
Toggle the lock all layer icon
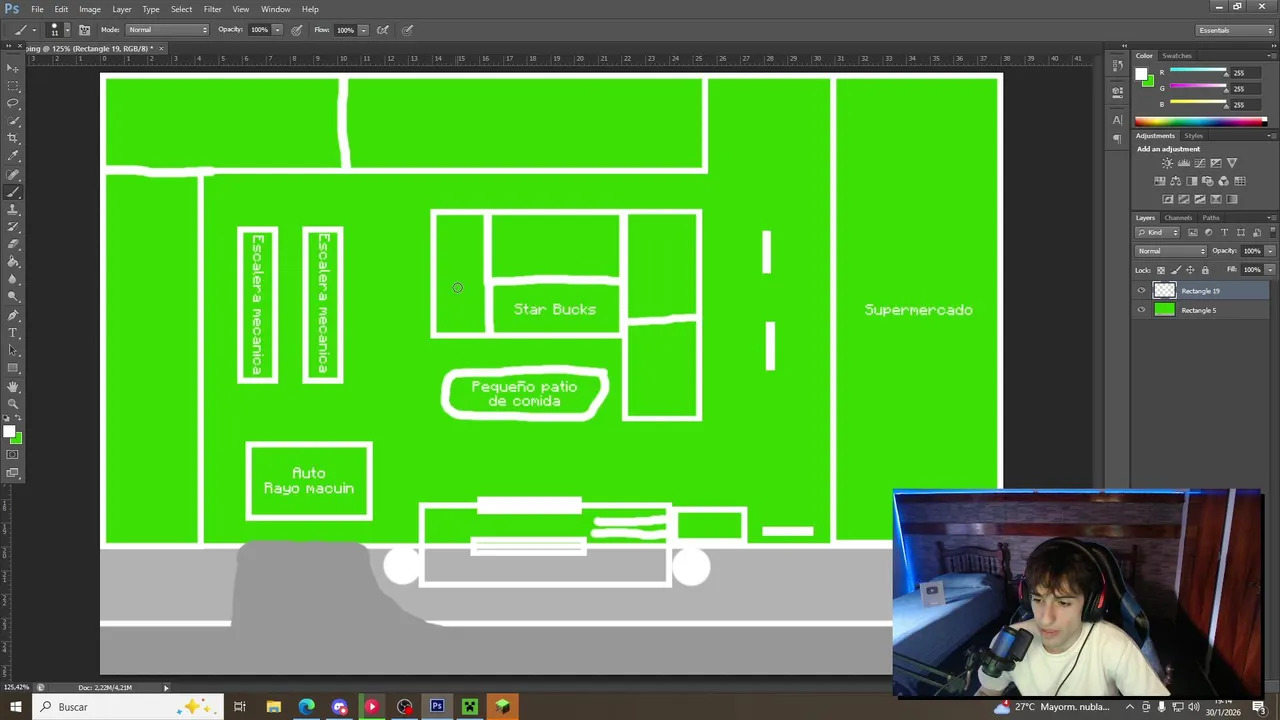pyautogui.click(x=1205, y=270)
